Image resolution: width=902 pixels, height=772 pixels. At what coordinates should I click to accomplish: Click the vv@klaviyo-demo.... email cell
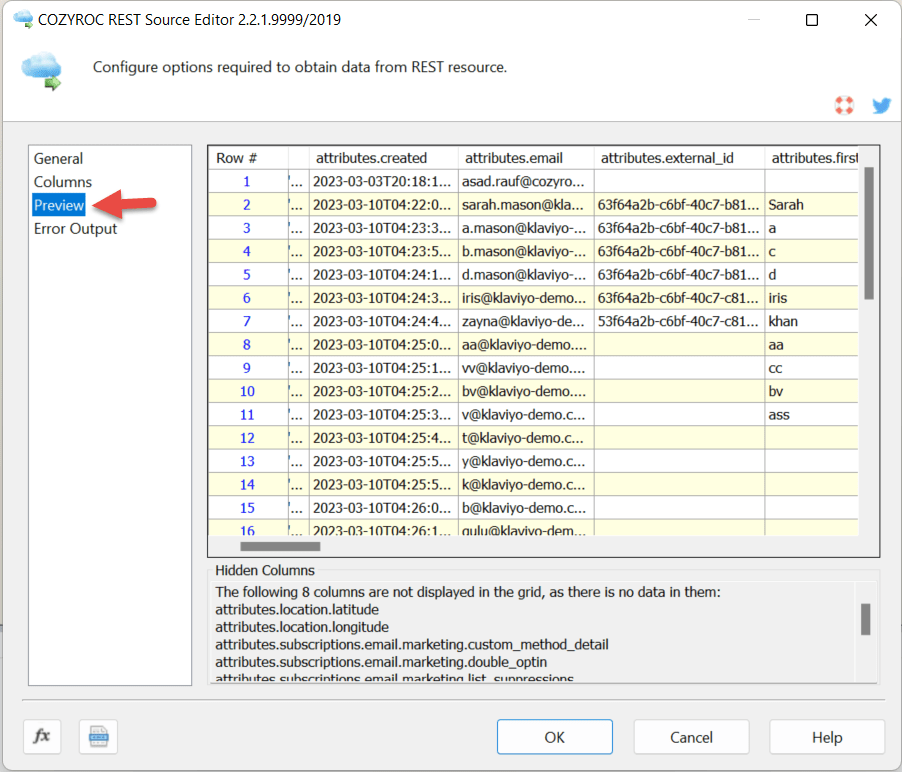[x=526, y=368]
